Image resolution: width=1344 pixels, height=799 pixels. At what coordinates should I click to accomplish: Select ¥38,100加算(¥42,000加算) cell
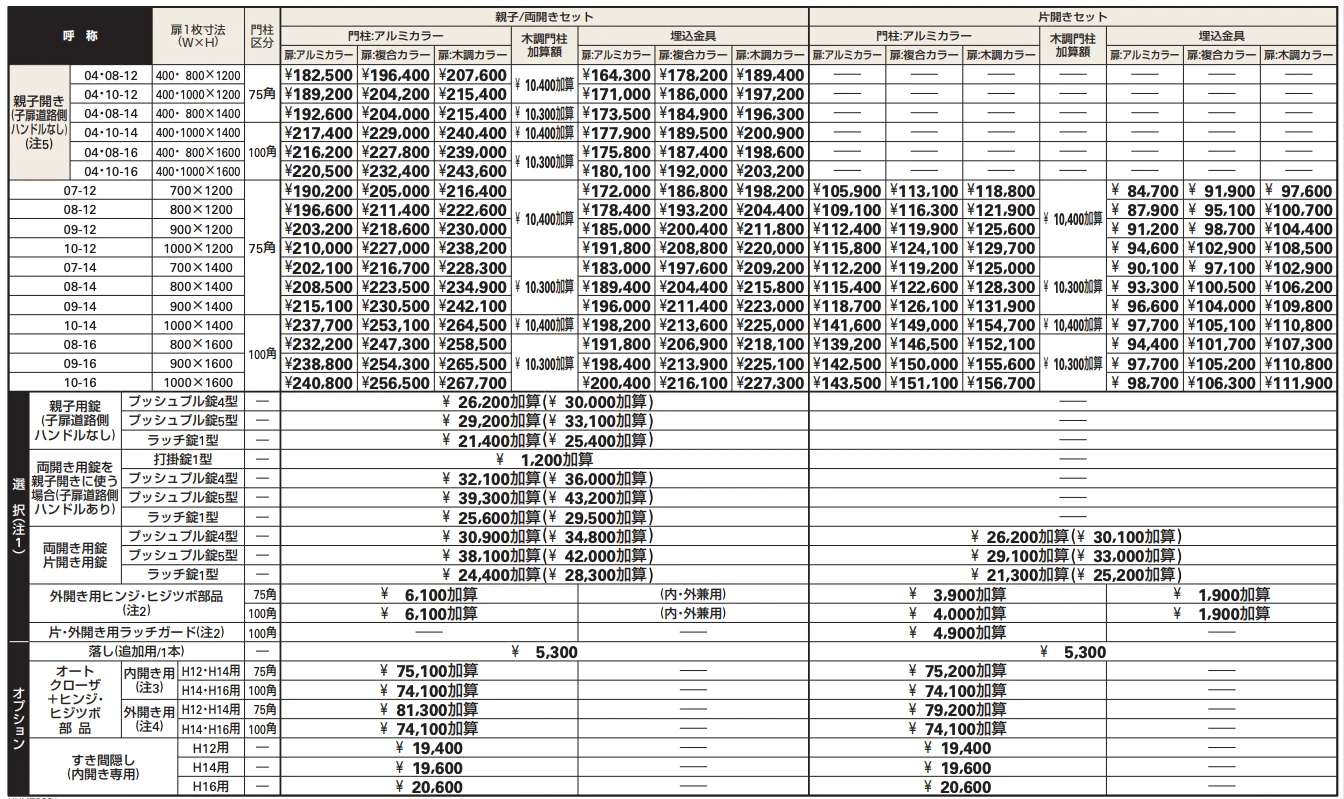pos(545,556)
